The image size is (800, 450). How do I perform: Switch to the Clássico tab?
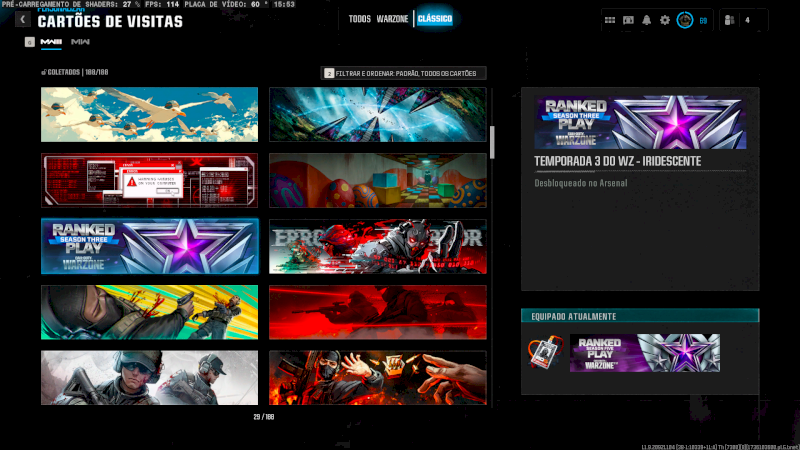click(435, 19)
